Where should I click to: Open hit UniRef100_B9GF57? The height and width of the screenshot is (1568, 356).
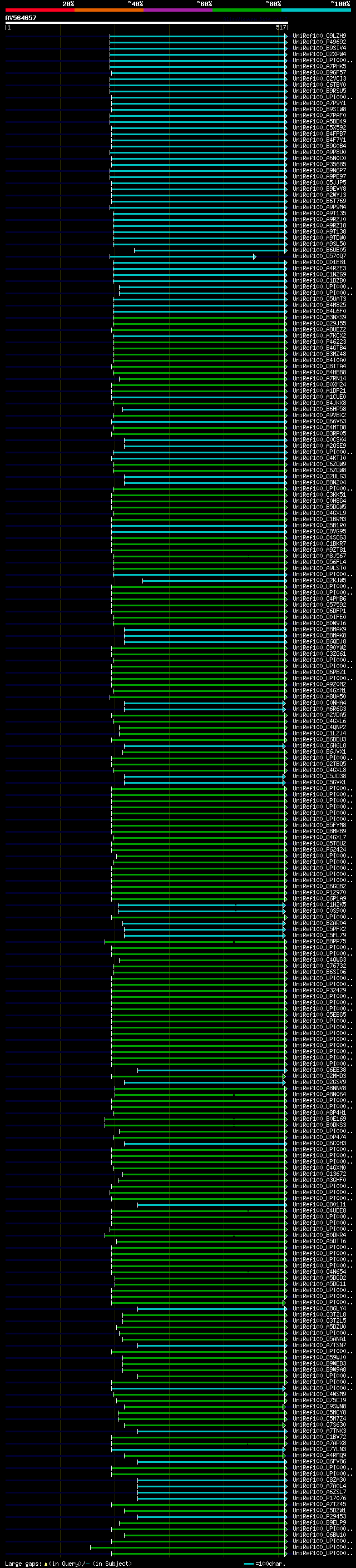319,72
